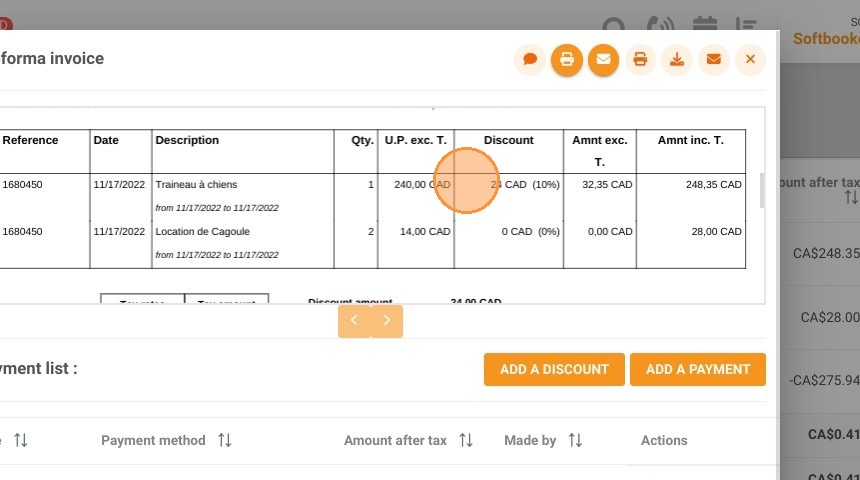Click the Actions column header

(664, 441)
